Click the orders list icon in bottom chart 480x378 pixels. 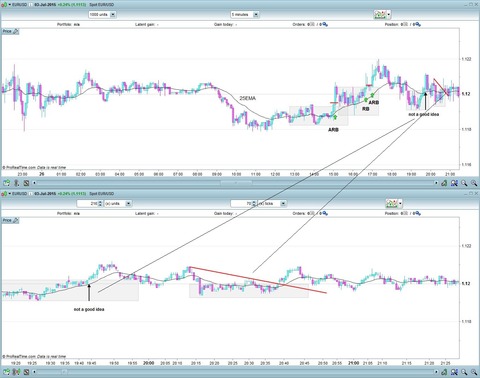312,213
